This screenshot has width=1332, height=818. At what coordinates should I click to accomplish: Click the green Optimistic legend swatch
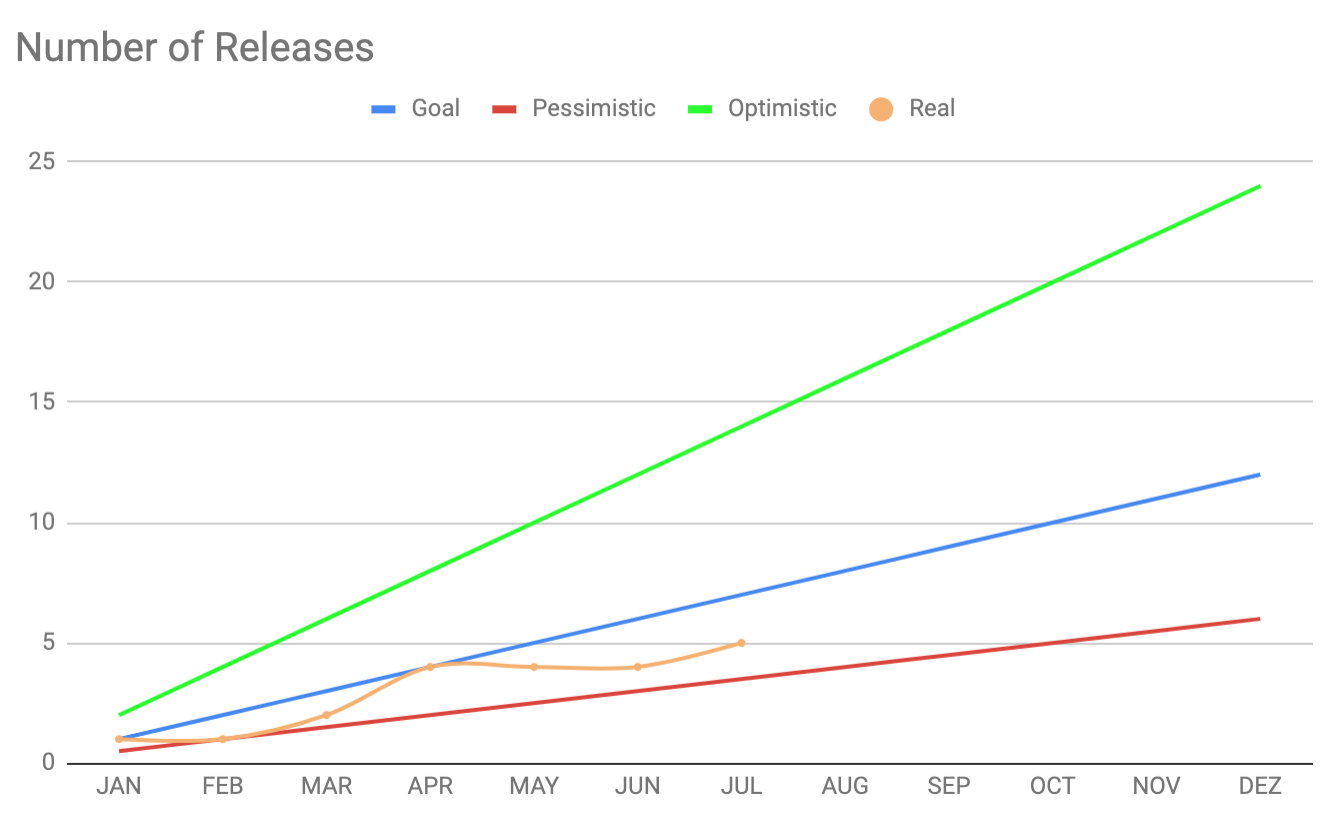click(x=700, y=109)
